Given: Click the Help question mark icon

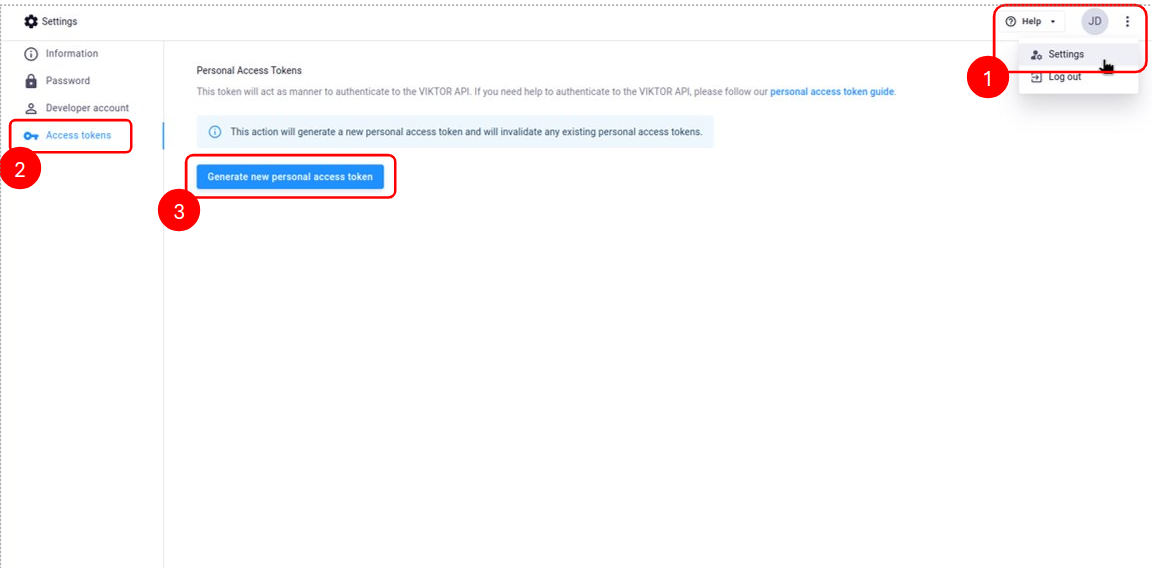Looking at the screenshot, I should pyautogui.click(x=1010, y=21).
